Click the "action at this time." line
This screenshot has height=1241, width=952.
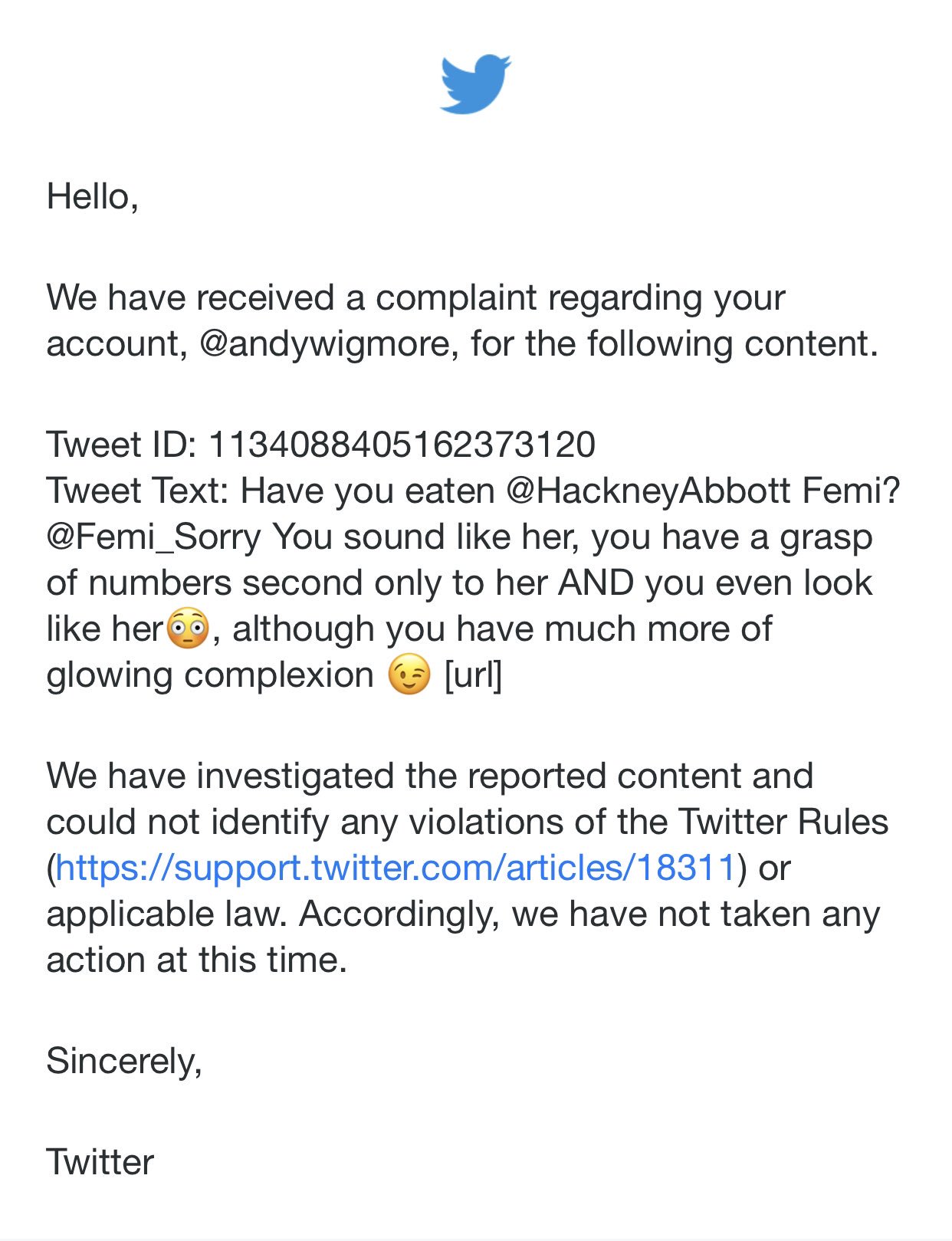click(x=197, y=960)
